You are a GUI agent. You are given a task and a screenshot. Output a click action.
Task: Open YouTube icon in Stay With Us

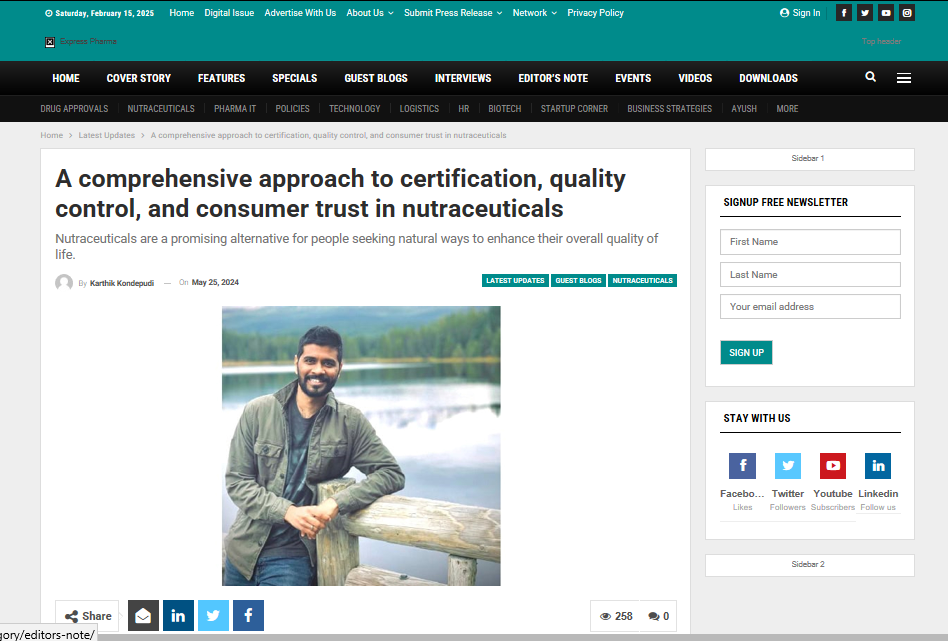click(833, 466)
